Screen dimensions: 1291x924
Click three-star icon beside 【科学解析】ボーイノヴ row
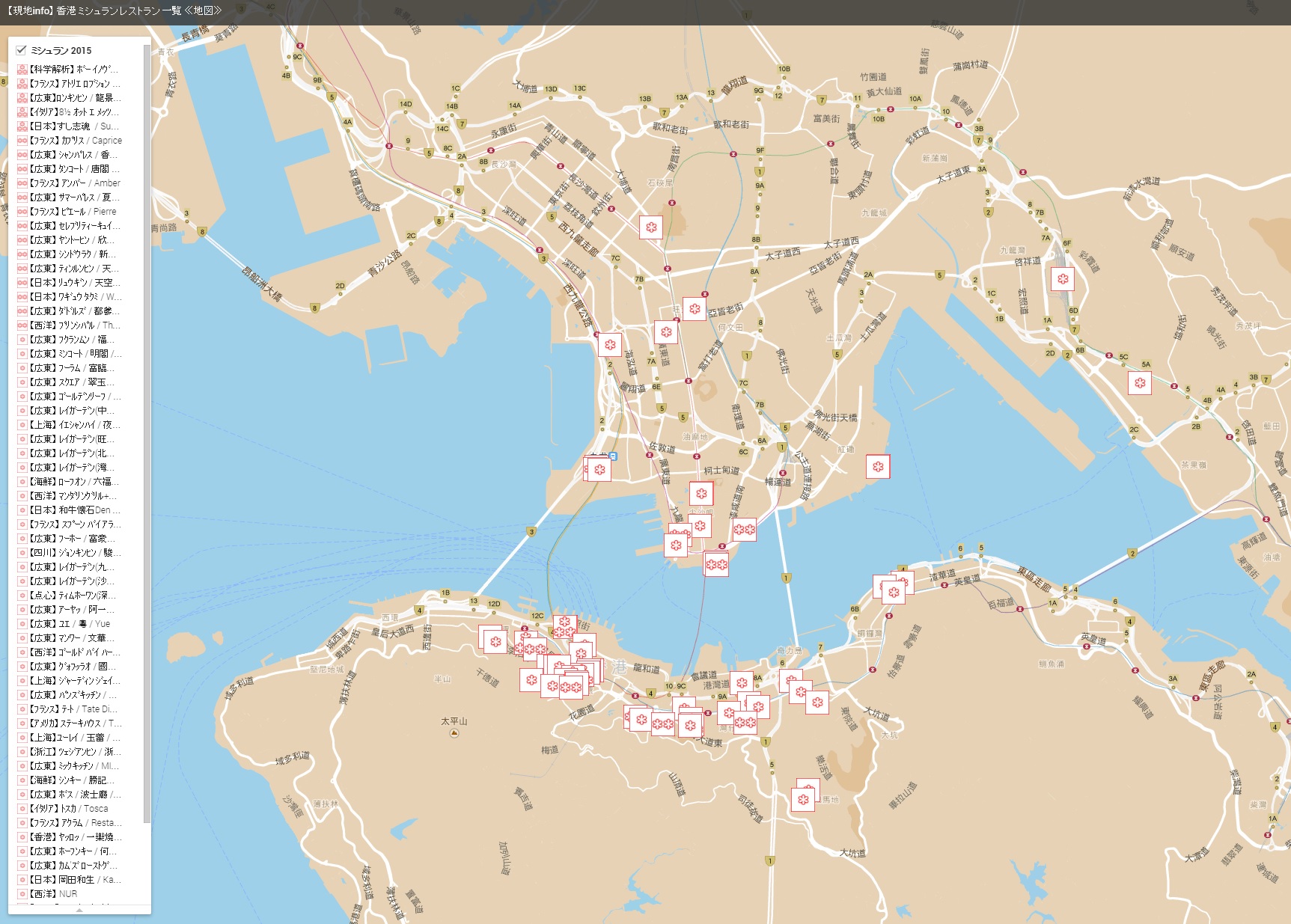(x=22, y=70)
